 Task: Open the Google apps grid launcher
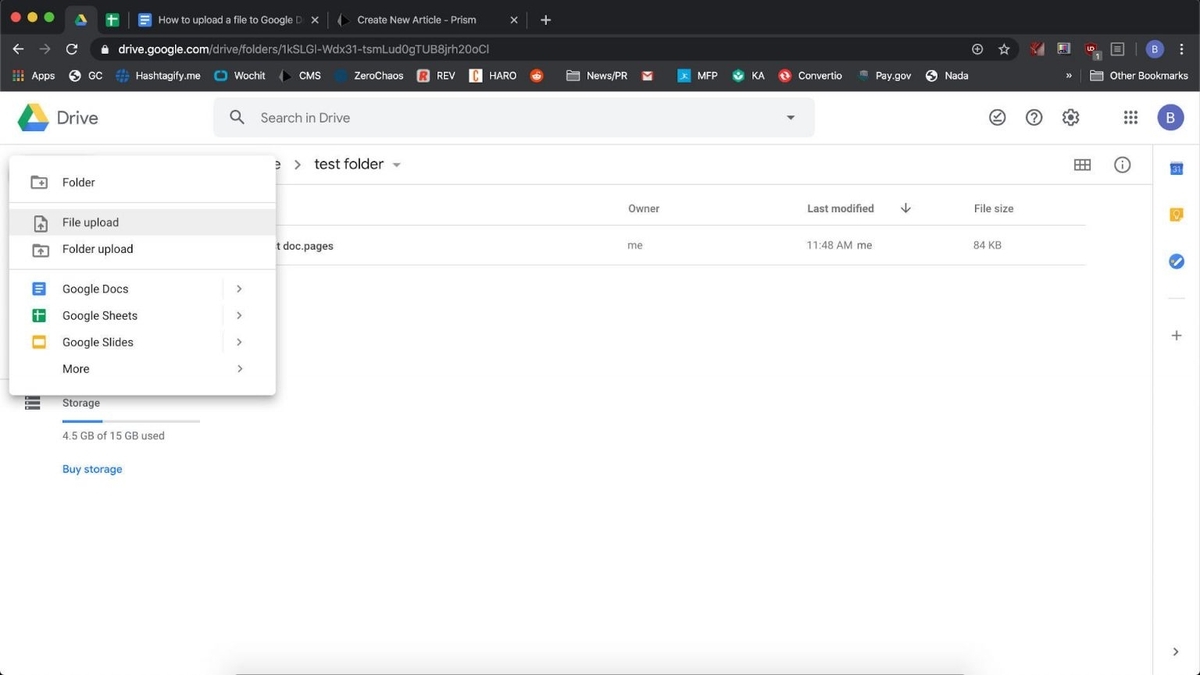click(x=1130, y=117)
